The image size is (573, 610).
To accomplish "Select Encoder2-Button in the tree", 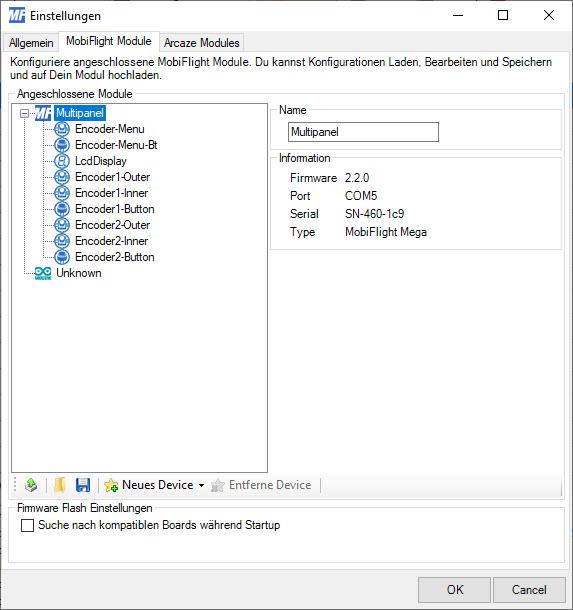I will [x=115, y=257].
